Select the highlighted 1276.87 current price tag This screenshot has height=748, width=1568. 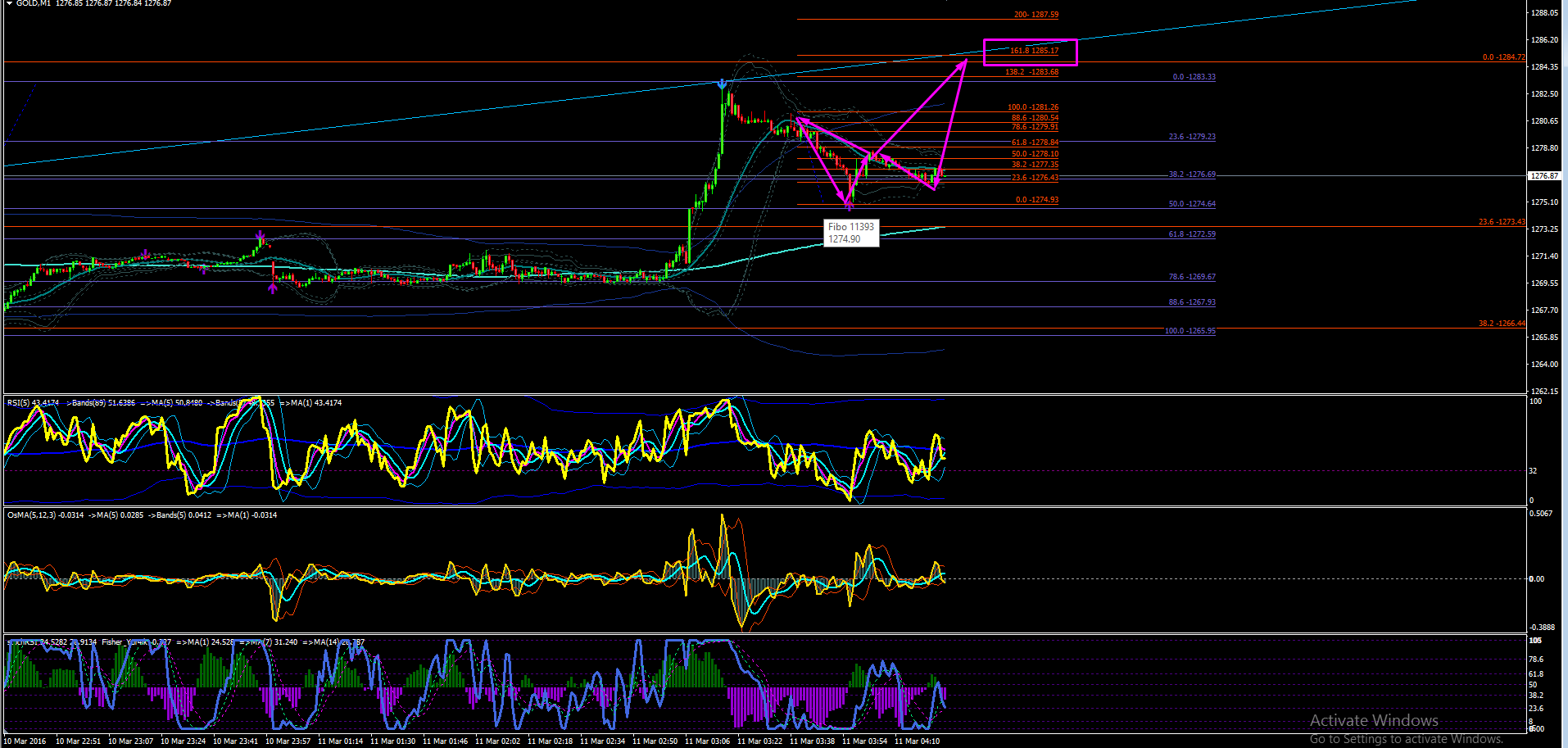1544,176
